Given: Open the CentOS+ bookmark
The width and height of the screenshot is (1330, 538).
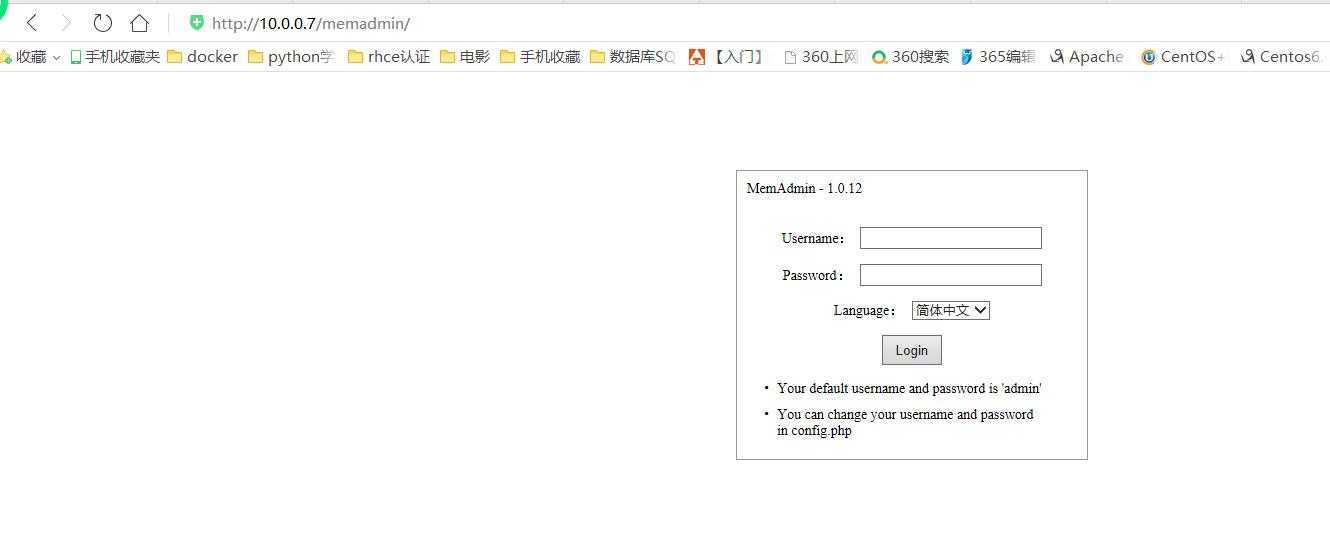Looking at the screenshot, I should click(1183, 57).
